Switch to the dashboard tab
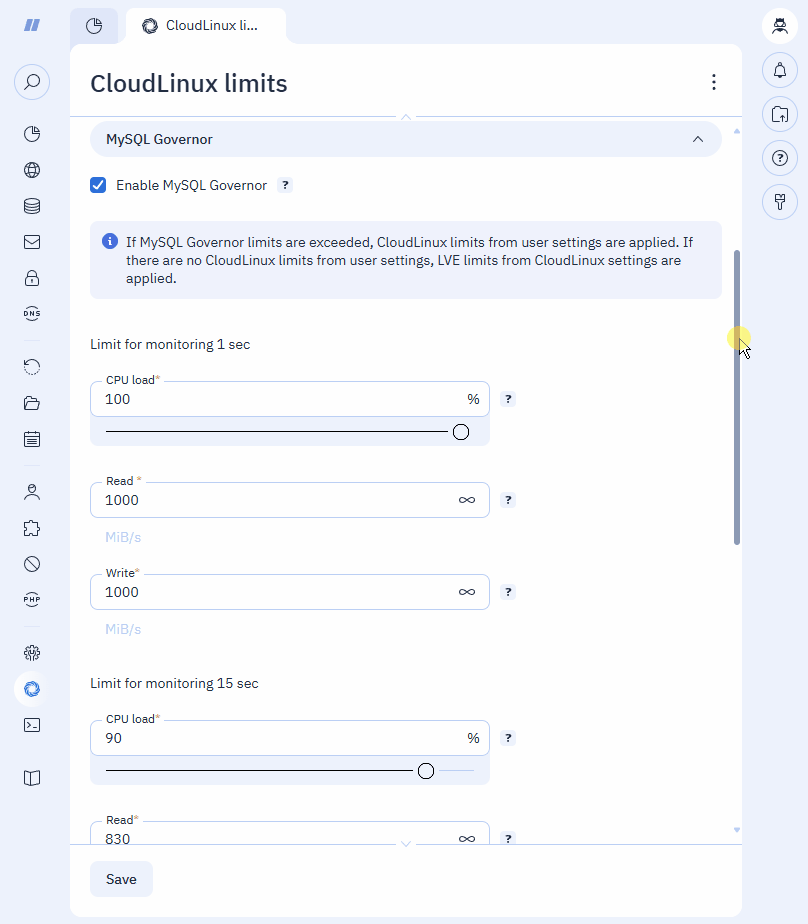This screenshot has width=808, height=924. tap(94, 26)
